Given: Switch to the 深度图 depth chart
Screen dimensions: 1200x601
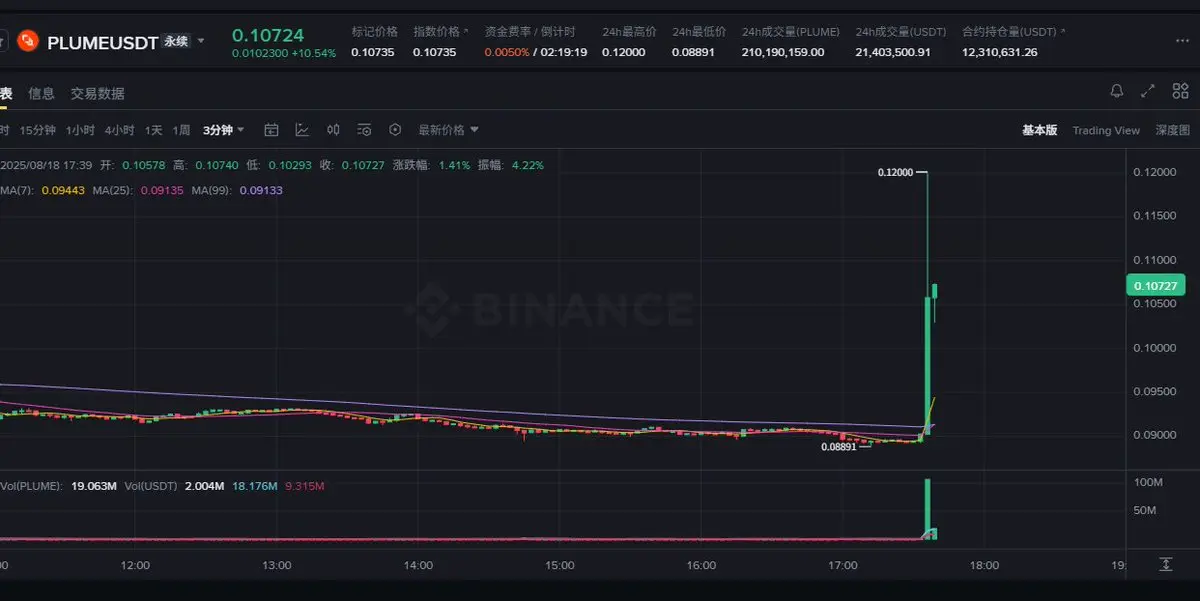Looking at the screenshot, I should (1172, 130).
